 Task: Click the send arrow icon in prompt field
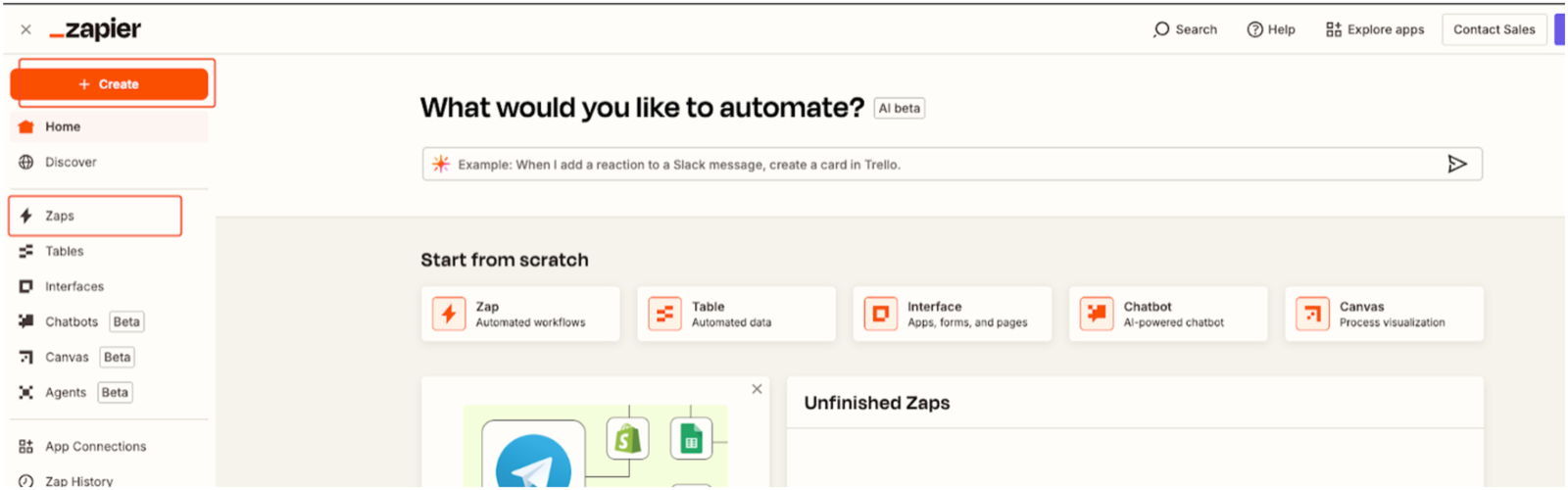point(1457,164)
